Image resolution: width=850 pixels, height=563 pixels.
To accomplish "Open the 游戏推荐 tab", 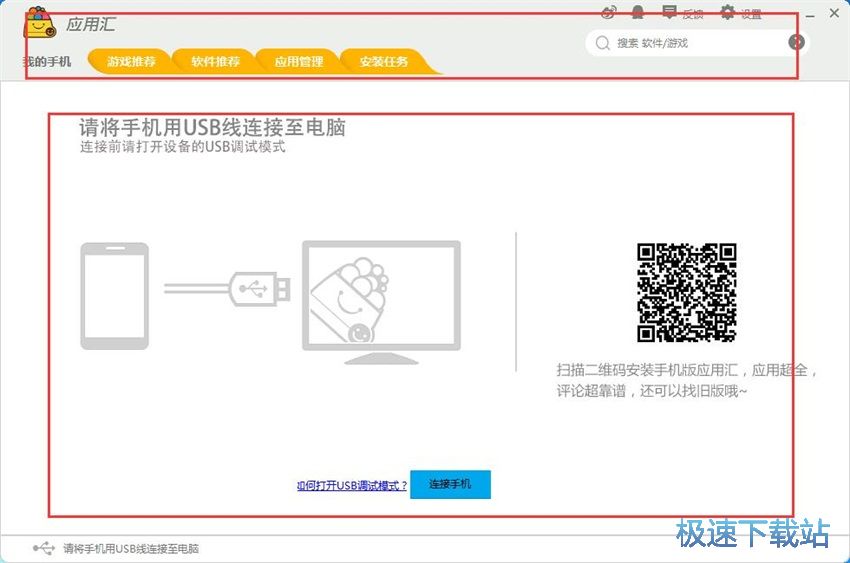I will [x=131, y=61].
